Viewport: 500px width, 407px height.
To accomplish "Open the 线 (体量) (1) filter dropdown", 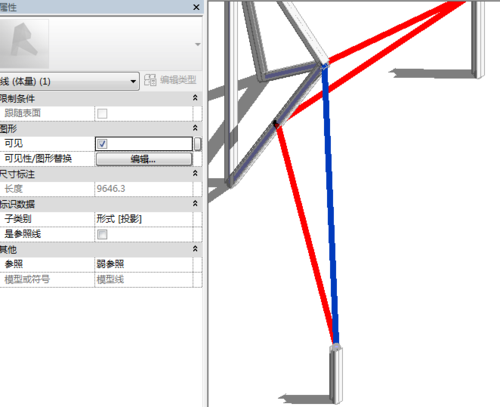I will tap(69, 81).
